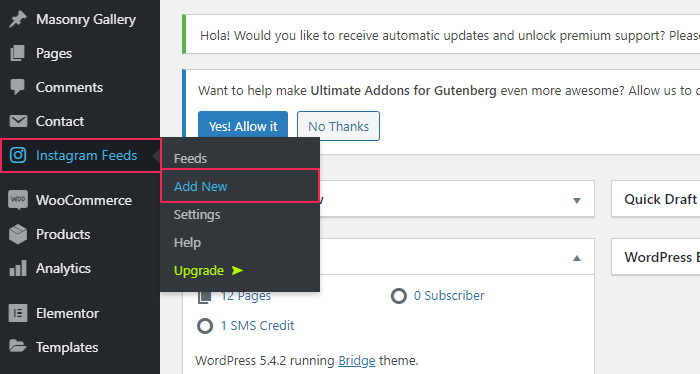
Task: Open Settings in Instagram Feeds submenu
Action: 197,215
